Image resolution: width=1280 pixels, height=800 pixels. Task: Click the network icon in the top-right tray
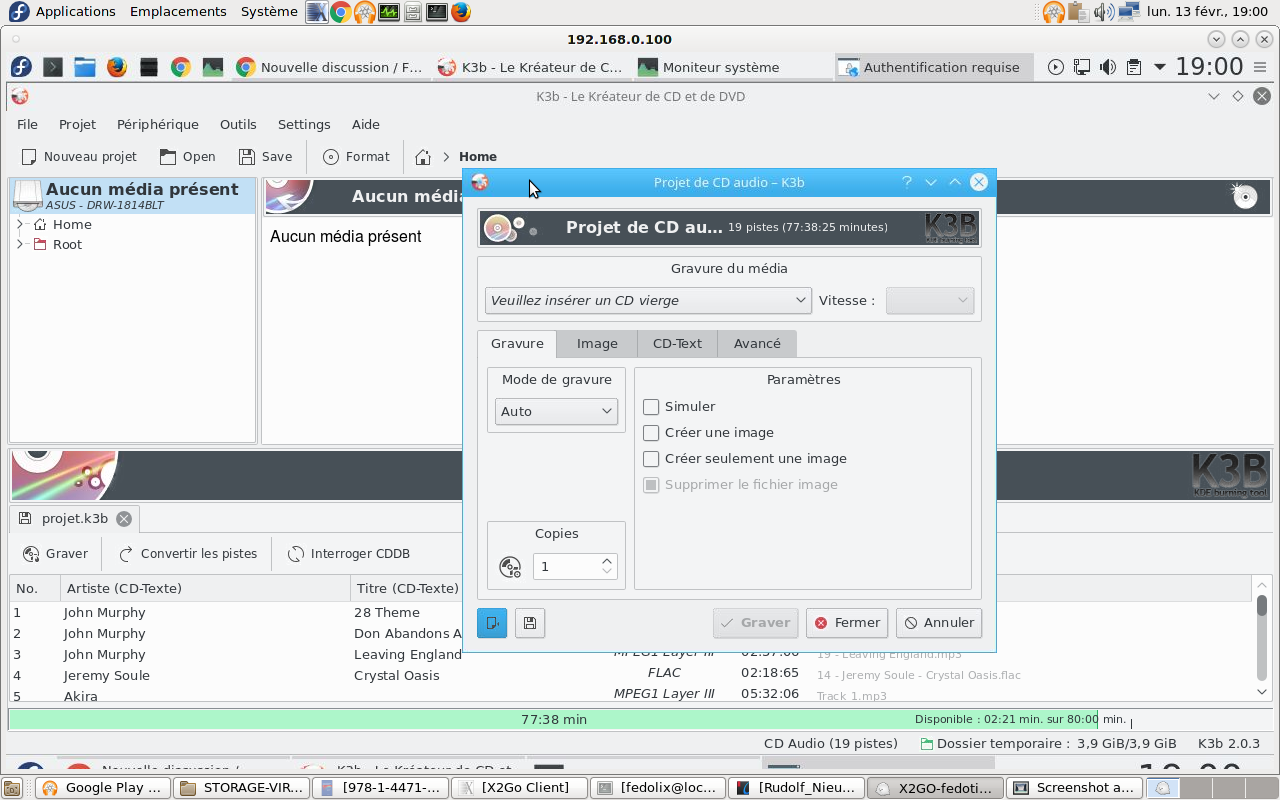[1130, 12]
